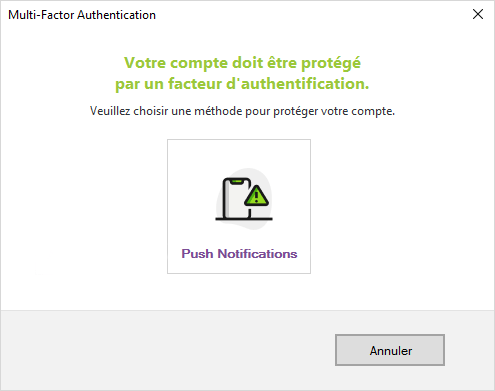Screen dimensions: 495x391
Task: Choose the Push Notifications method tile
Action: (x=239, y=207)
